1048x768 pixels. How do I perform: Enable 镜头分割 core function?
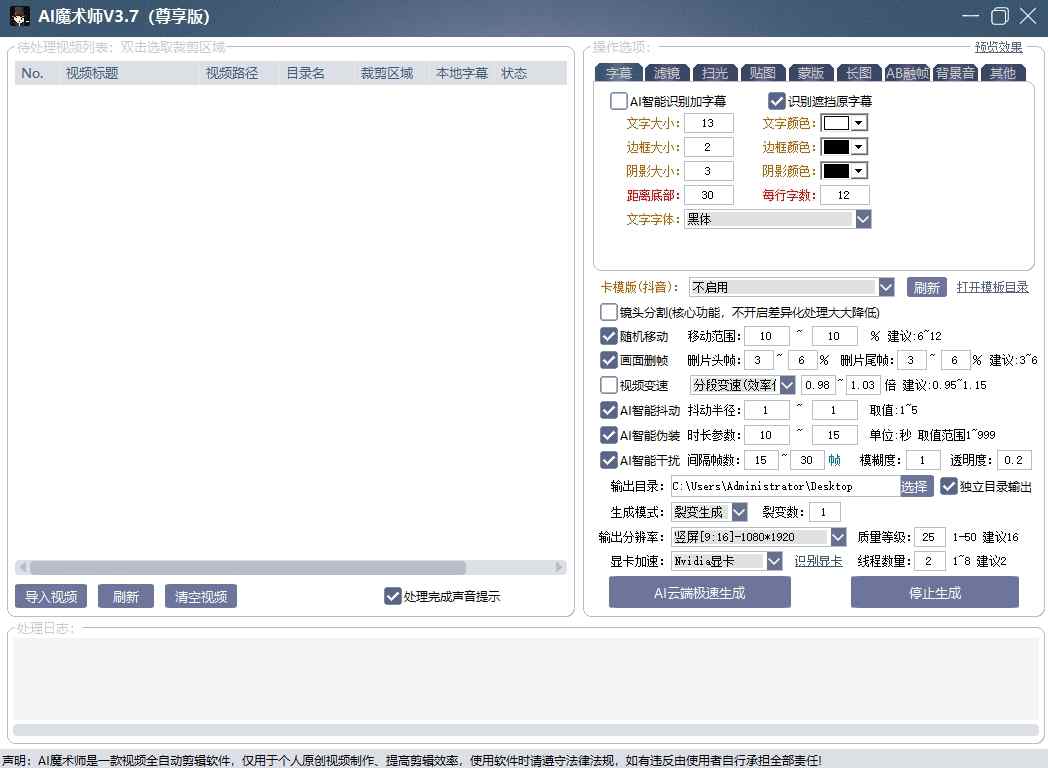pos(608,311)
